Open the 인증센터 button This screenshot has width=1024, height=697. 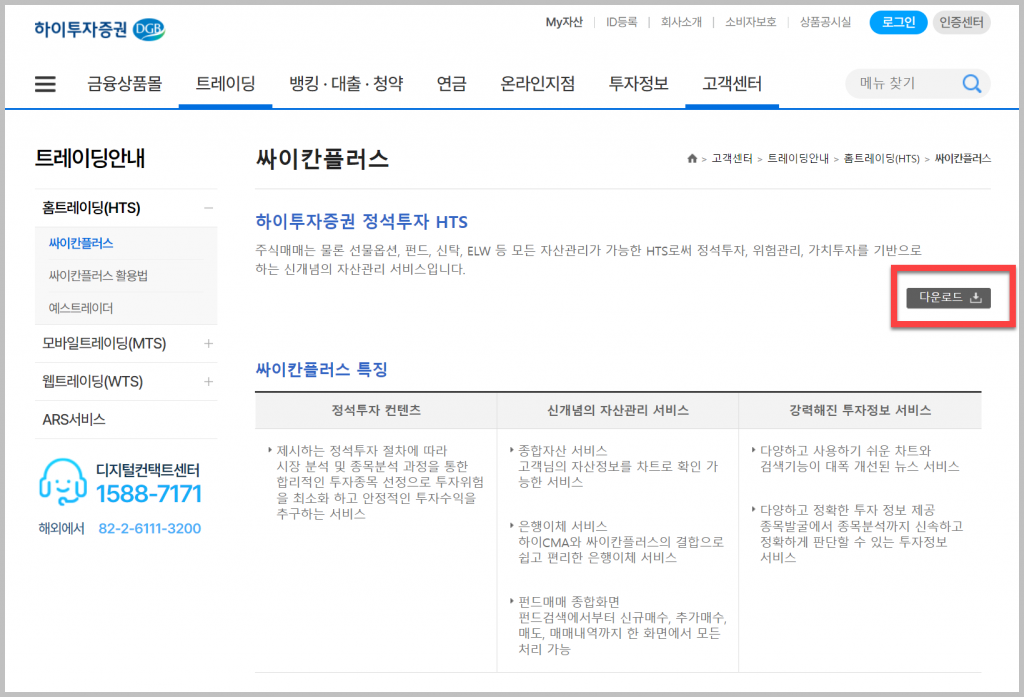(961, 22)
